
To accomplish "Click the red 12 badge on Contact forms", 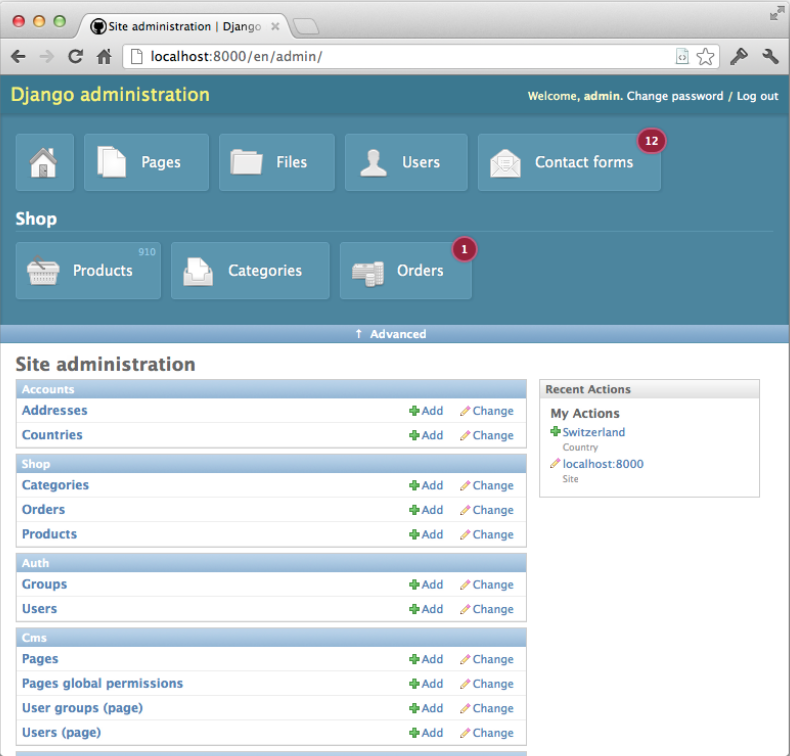I will [651, 141].
